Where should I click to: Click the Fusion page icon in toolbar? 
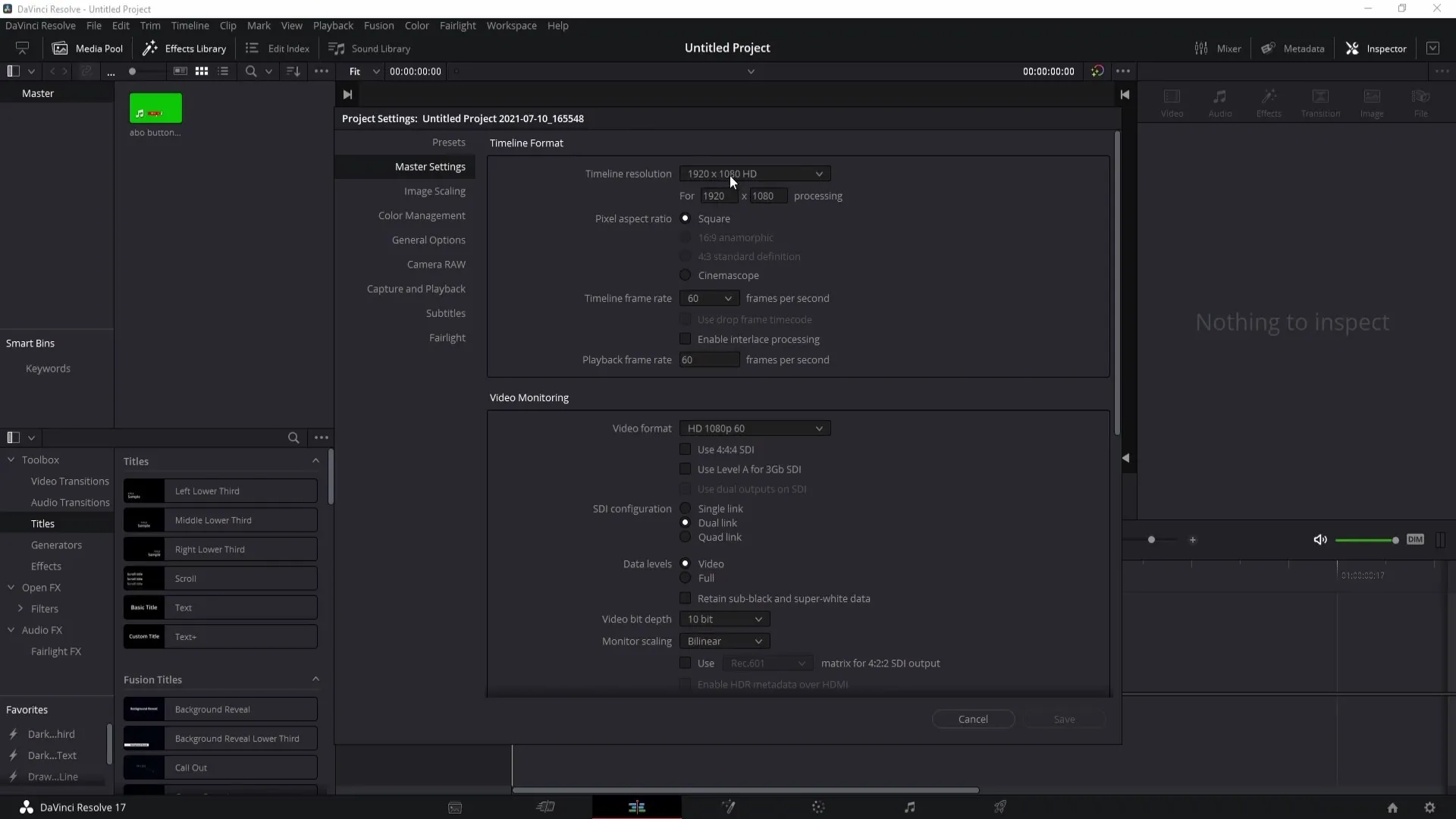pyautogui.click(x=729, y=807)
